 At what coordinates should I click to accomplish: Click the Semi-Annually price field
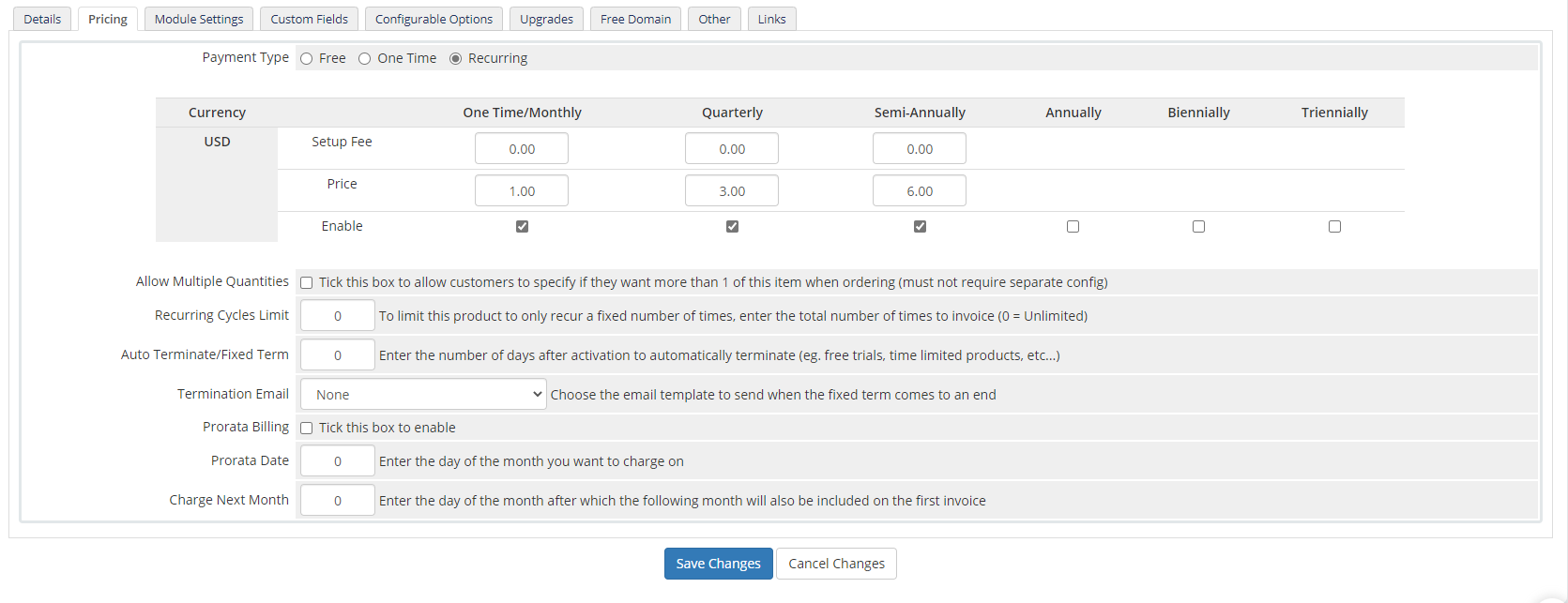pyautogui.click(x=920, y=191)
